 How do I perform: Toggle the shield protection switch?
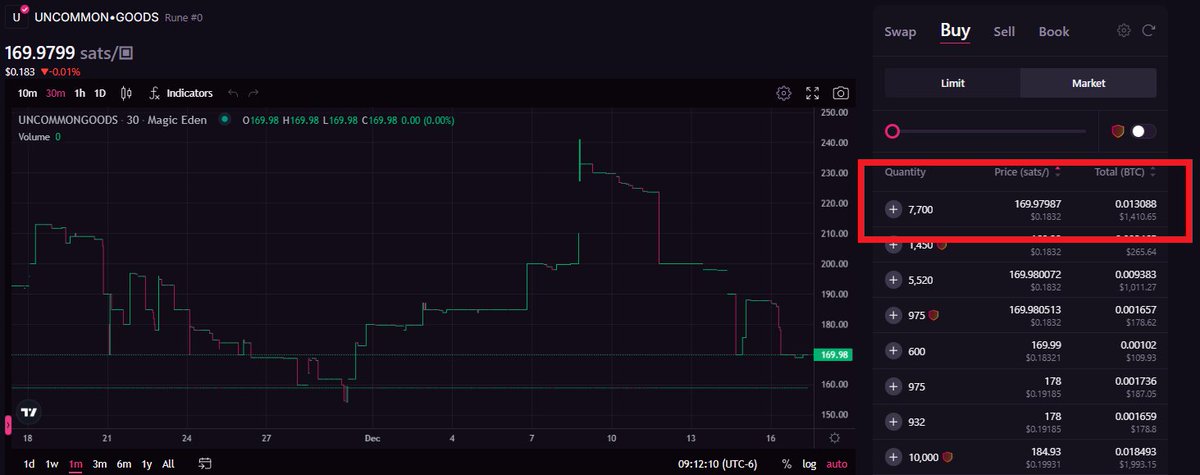tap(1143, 131)
